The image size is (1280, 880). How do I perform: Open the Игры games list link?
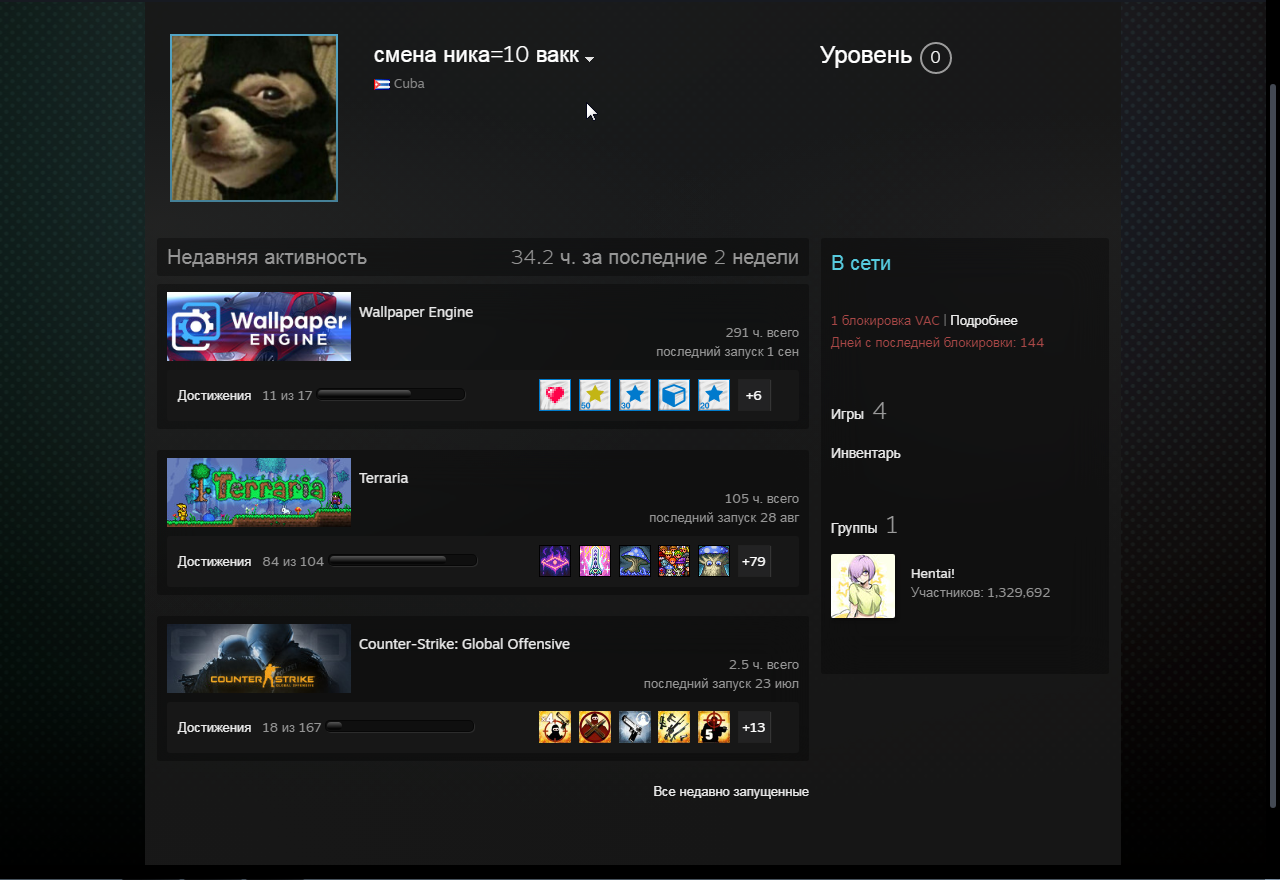(x=847, y=413)
